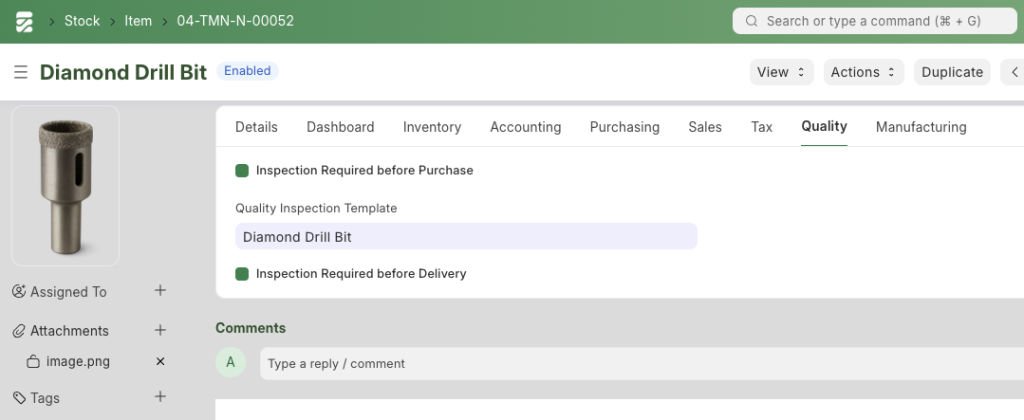Open the View dropdown
Viewport: 1024px width, 420px height.
pos(781,72)
